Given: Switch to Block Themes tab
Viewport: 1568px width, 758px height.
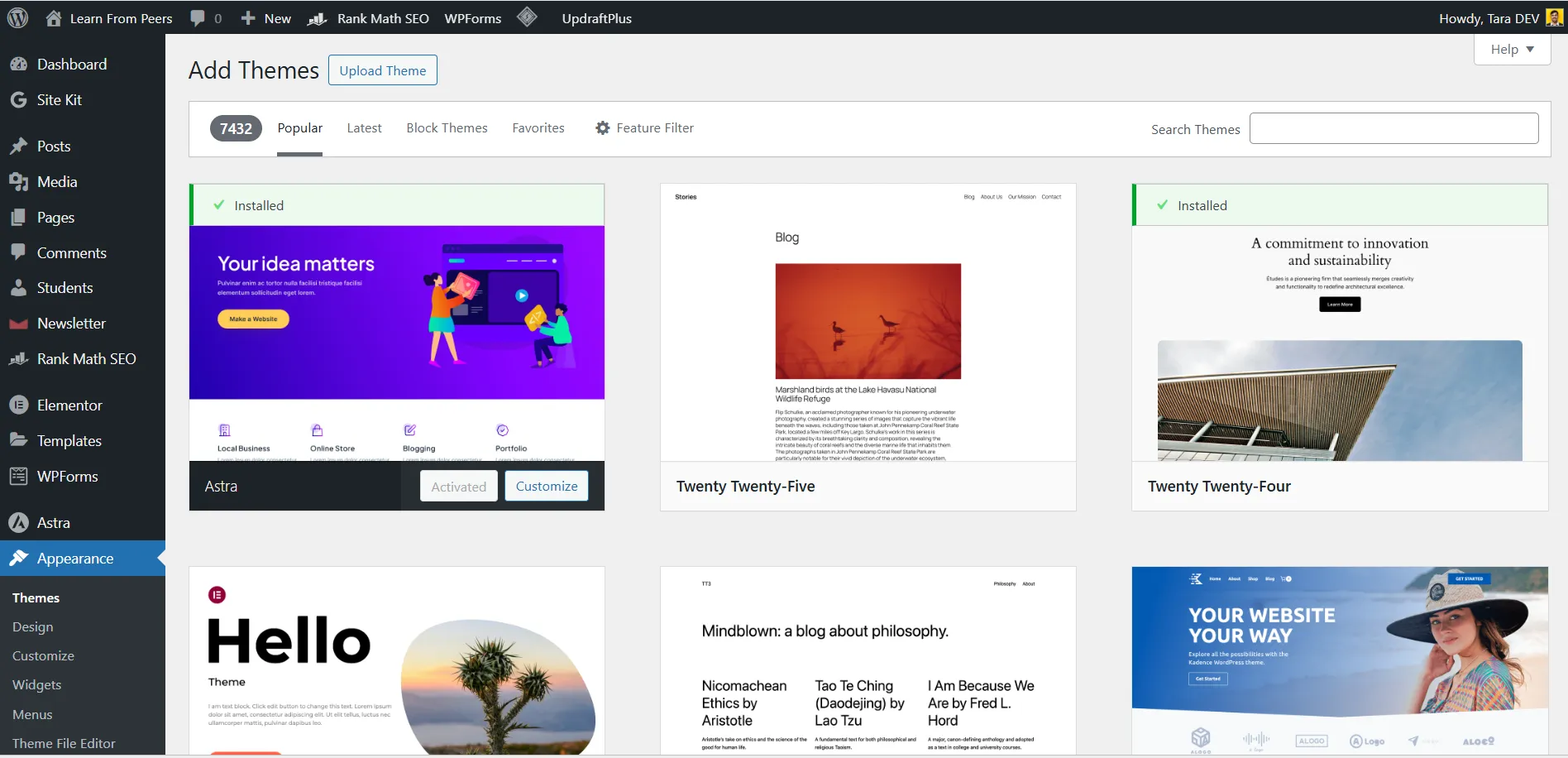Looking at the screenshot, I should click(447, 128).
